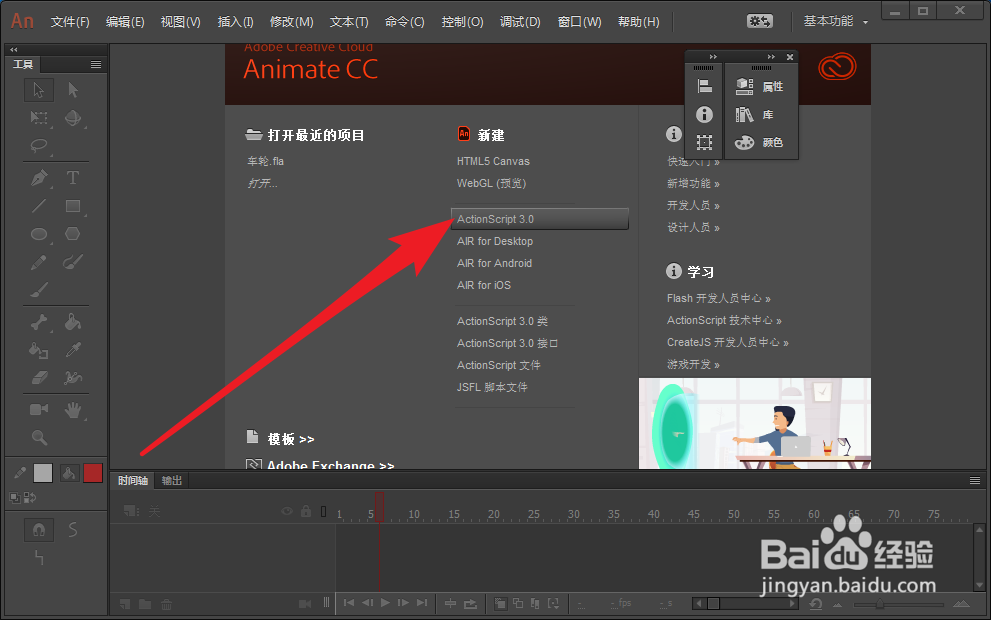
Task: Open the 文件(F) menu
Action: point(70,21)
